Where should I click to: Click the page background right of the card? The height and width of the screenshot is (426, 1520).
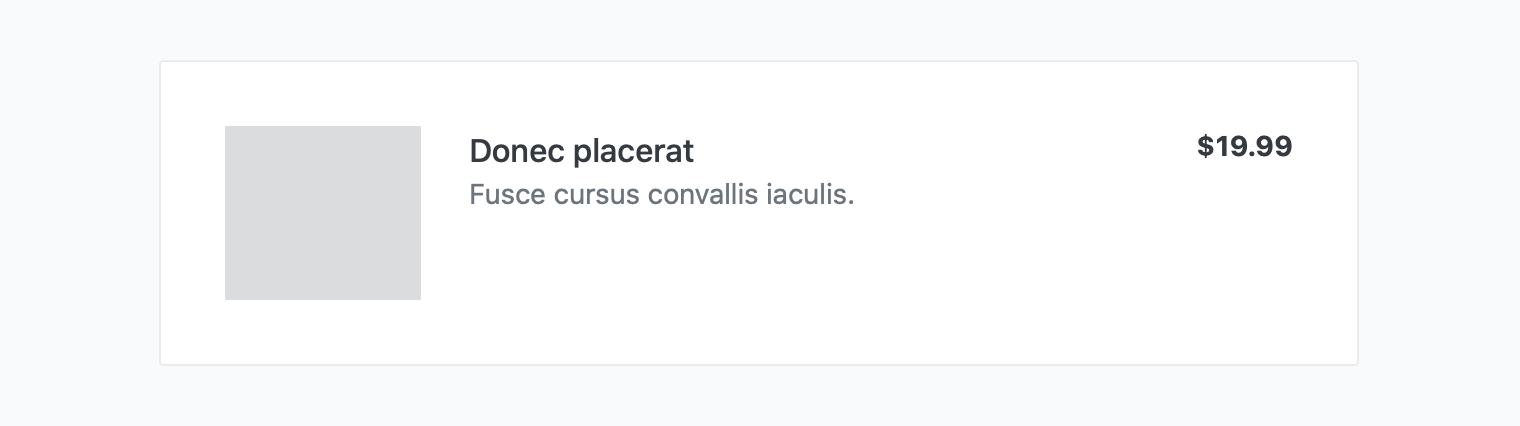[x=1438, y=212]
